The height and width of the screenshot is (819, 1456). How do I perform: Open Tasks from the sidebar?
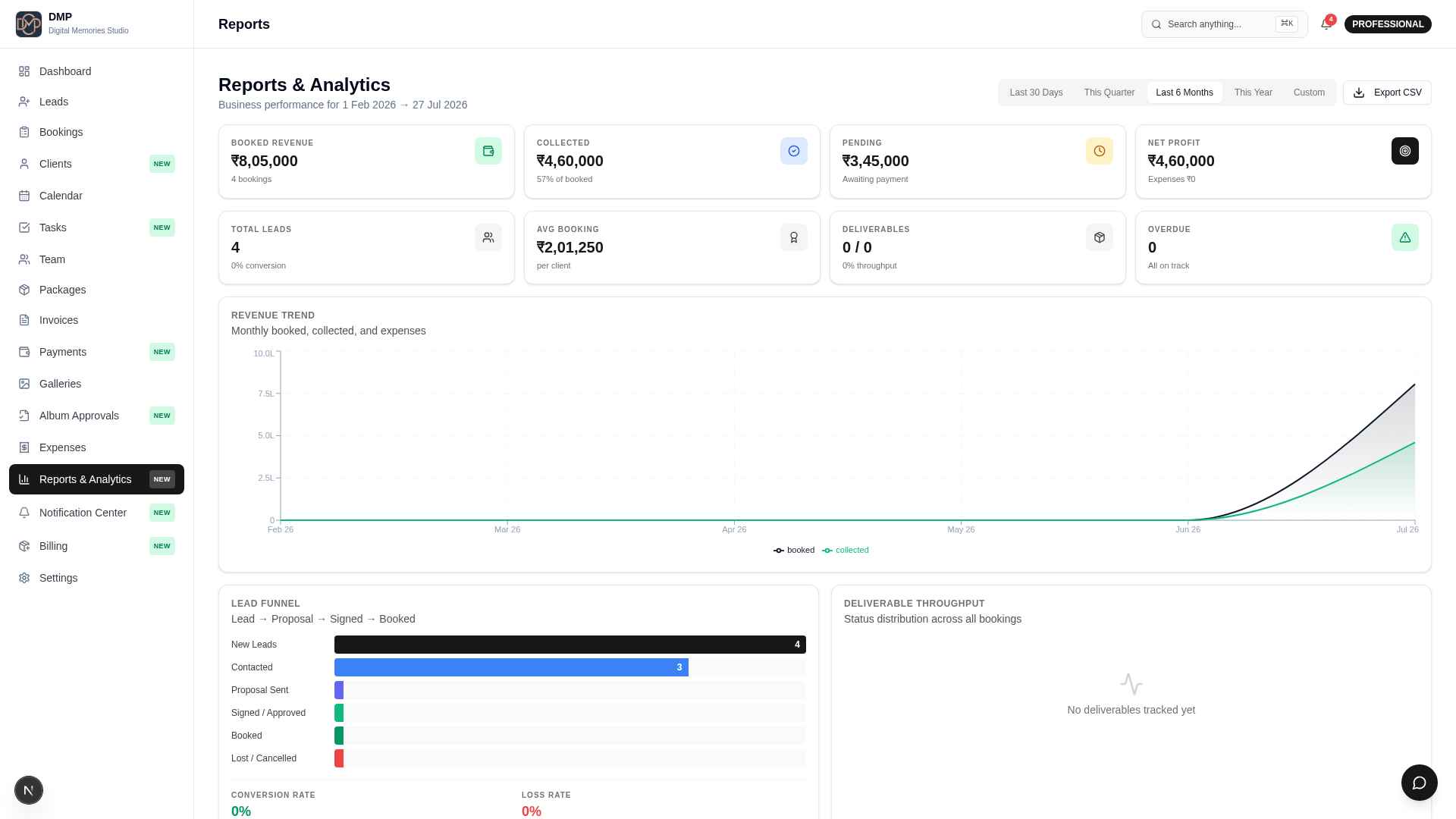(96, 227)
